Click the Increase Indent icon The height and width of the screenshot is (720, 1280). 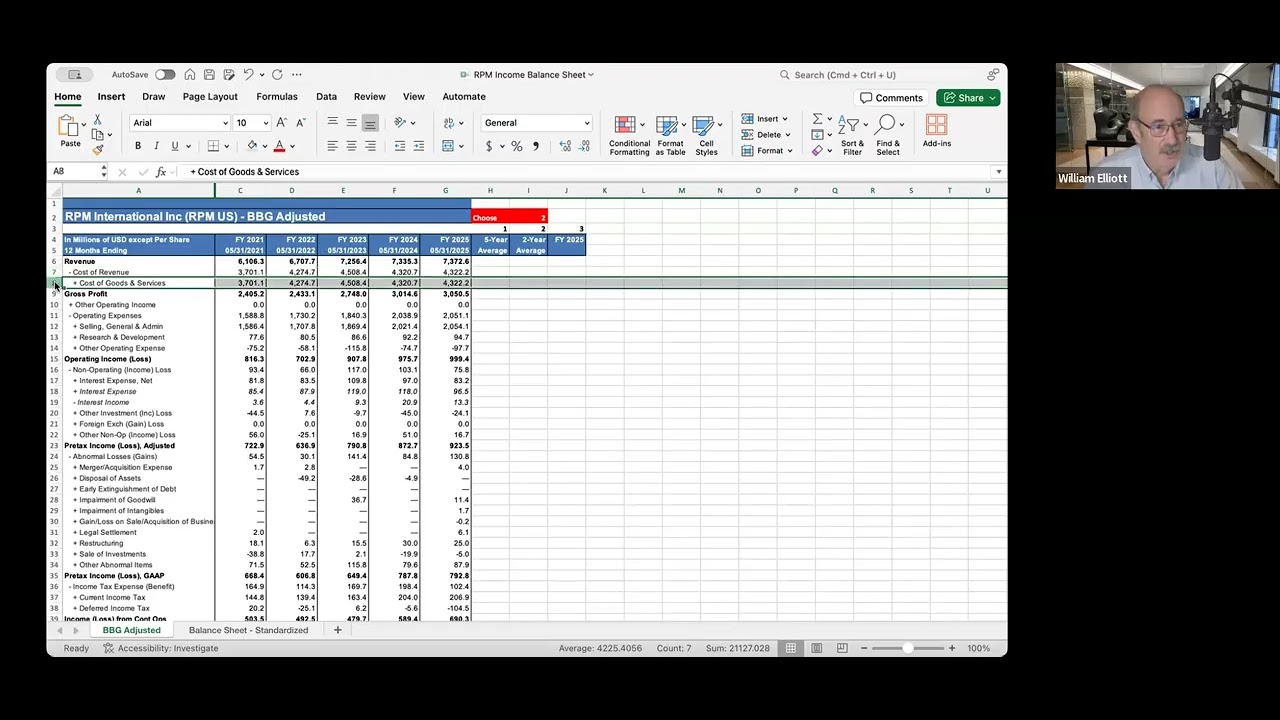click(x=419, y=146)
